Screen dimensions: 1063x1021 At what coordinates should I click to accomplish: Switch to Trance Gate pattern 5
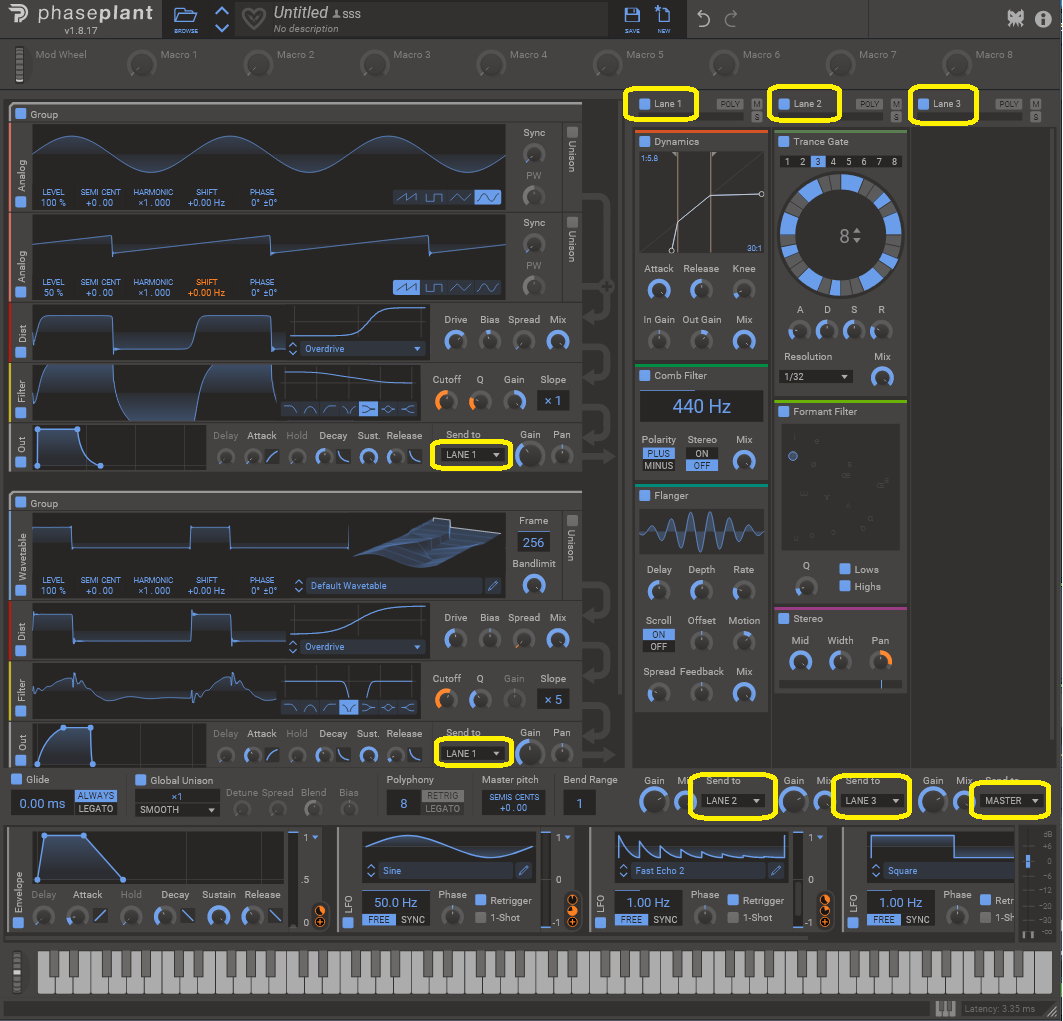[x=849, y=161]
